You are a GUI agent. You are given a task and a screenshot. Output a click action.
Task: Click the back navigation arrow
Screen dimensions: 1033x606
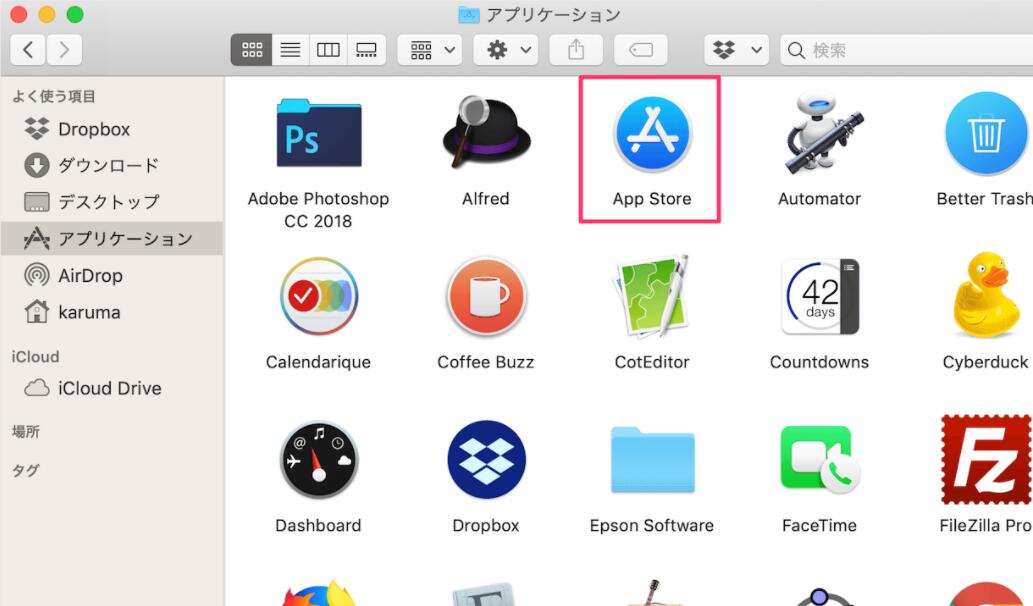tap(26, 49)
